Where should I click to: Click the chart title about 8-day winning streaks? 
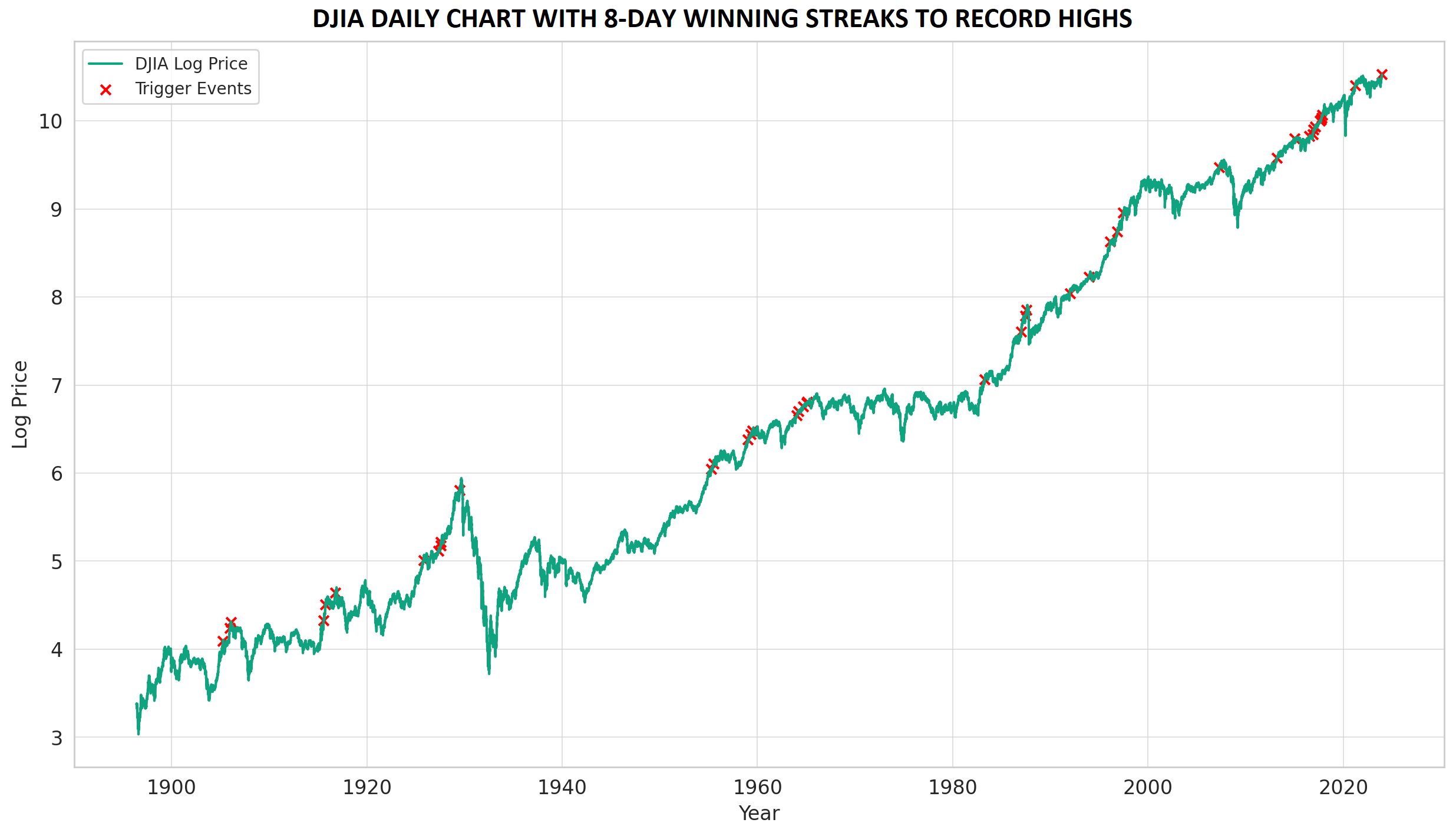722,19
